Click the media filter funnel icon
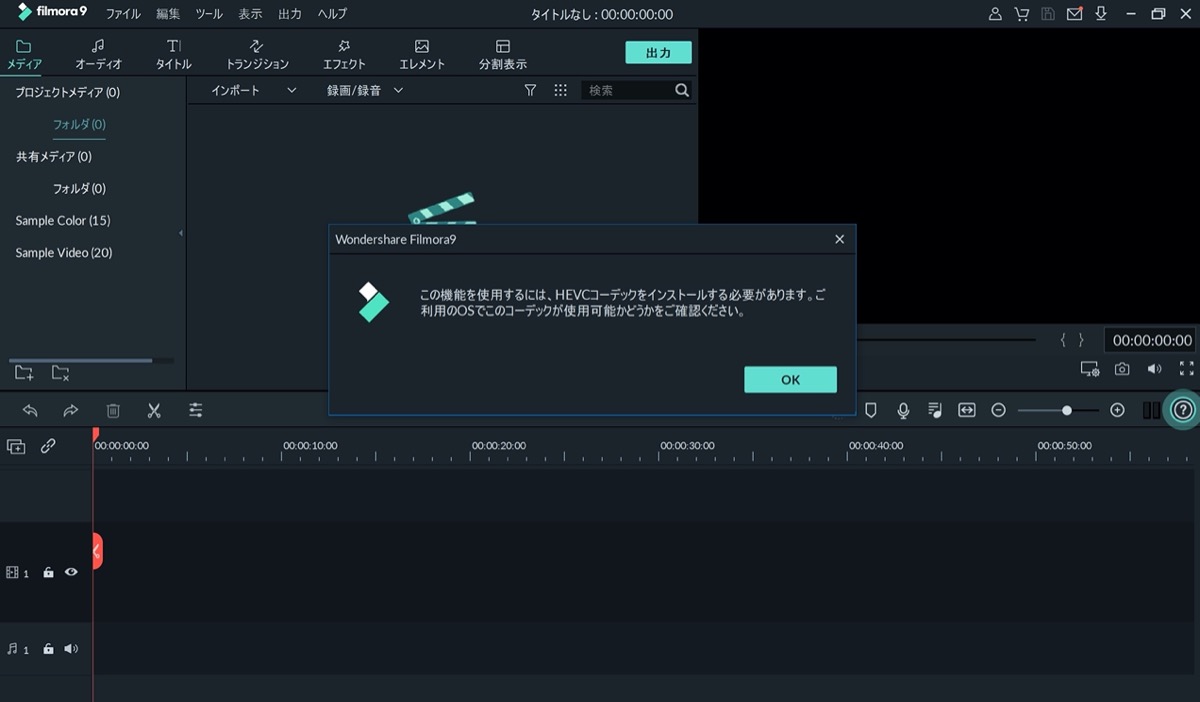The height and width of the screenshot is (702, 1200). pyautogui.click(x=530, y=90)
